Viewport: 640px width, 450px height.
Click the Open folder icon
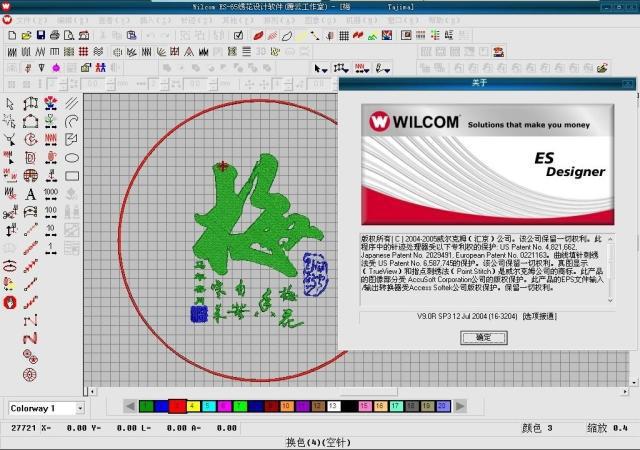(27, 36)
